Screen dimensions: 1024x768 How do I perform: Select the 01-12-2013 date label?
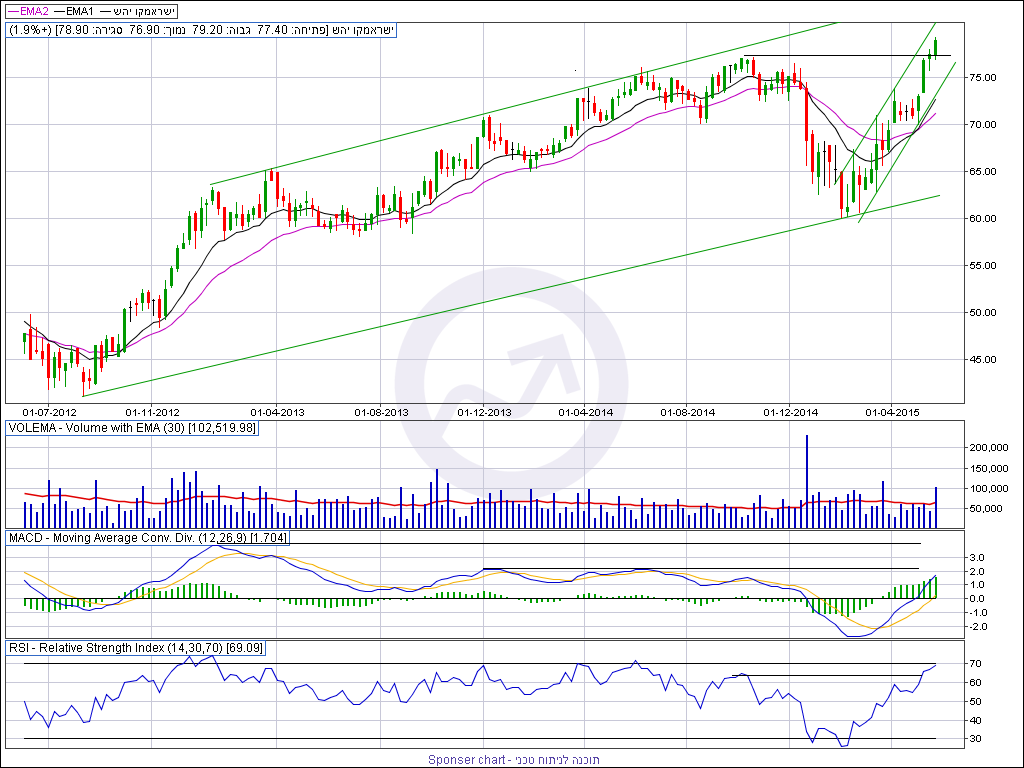[x=484, y=413]
